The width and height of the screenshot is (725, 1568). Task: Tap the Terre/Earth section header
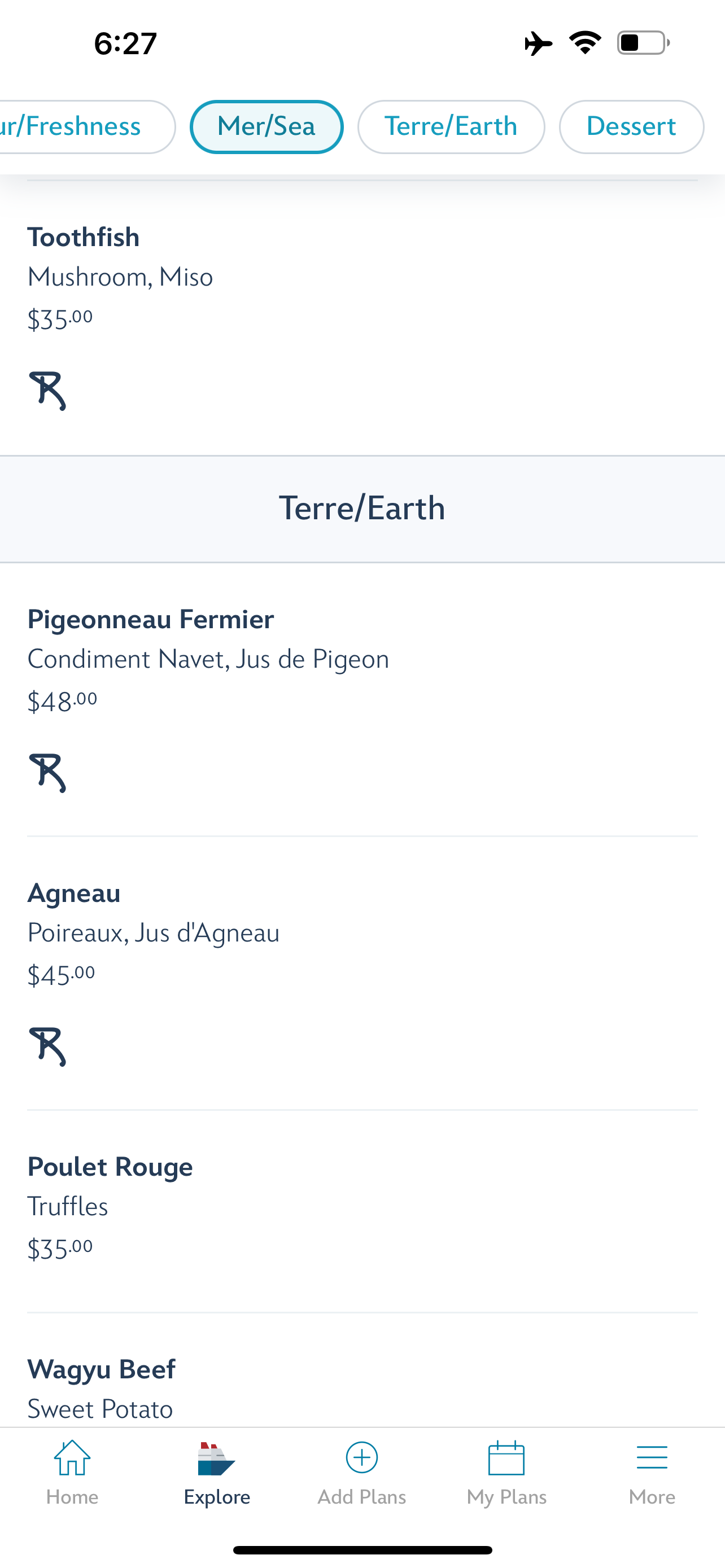(x=362, y=508)
